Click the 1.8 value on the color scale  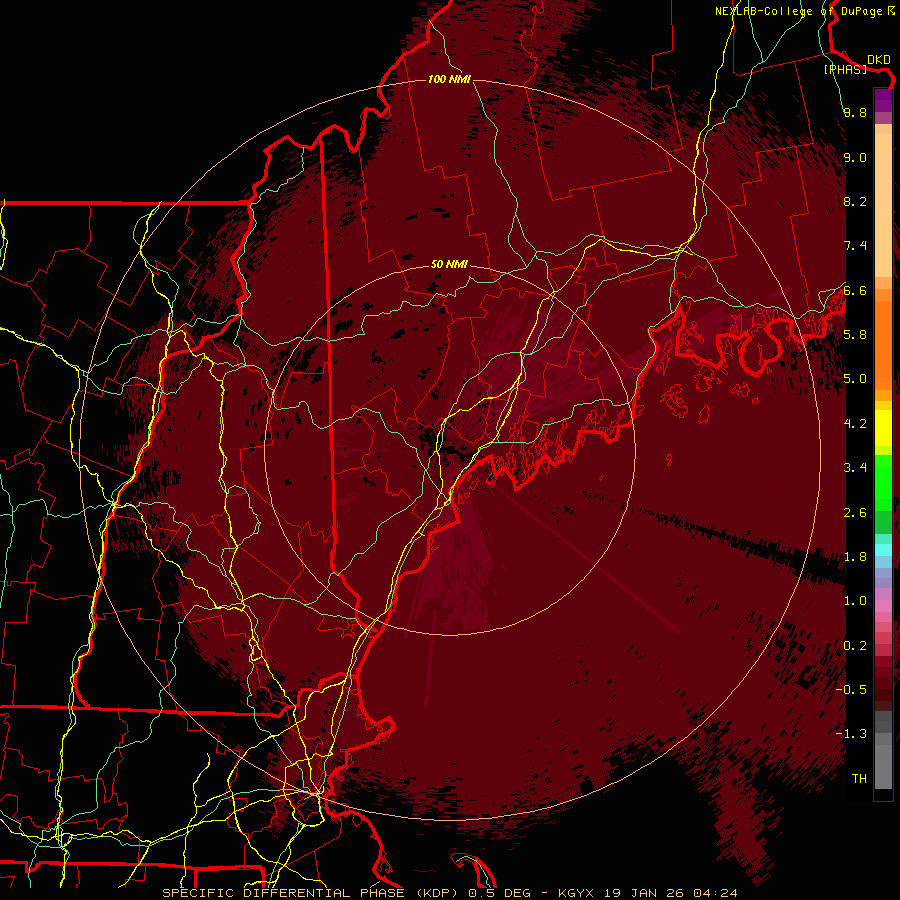pos(855,557)
